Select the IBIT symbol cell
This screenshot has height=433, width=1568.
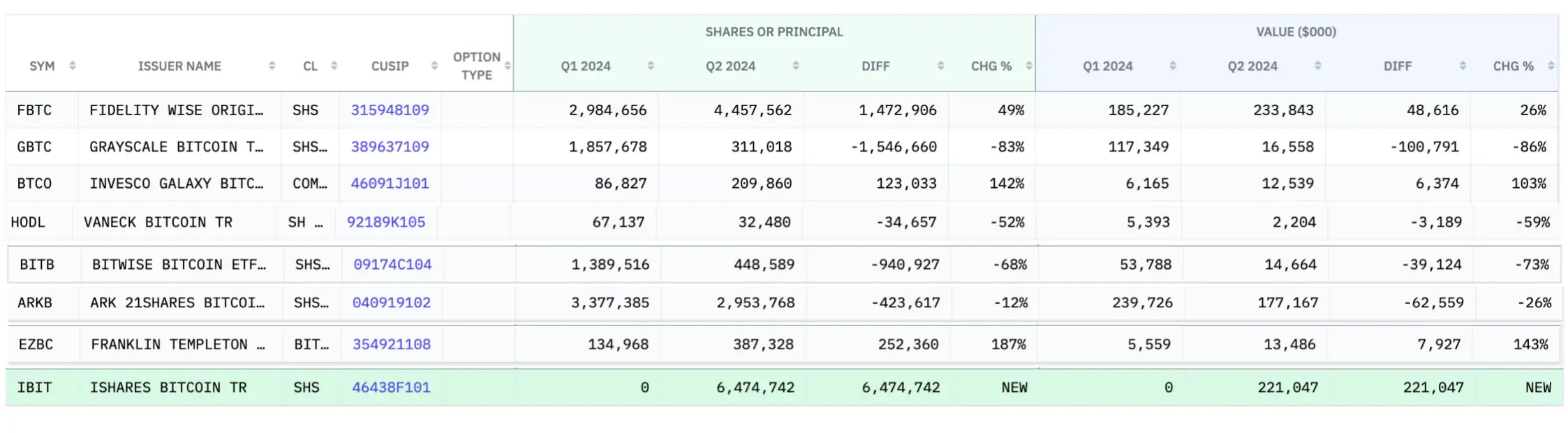tap(34, 388)
